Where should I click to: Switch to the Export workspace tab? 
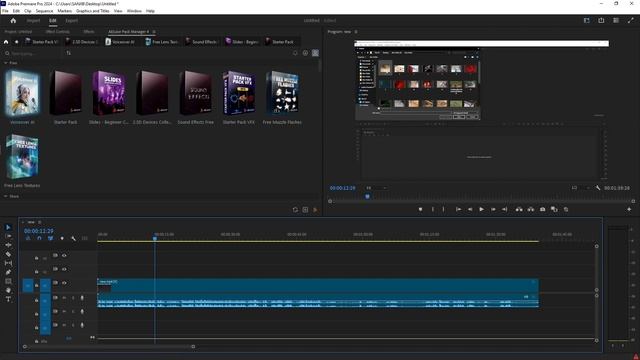coord(71,20)
